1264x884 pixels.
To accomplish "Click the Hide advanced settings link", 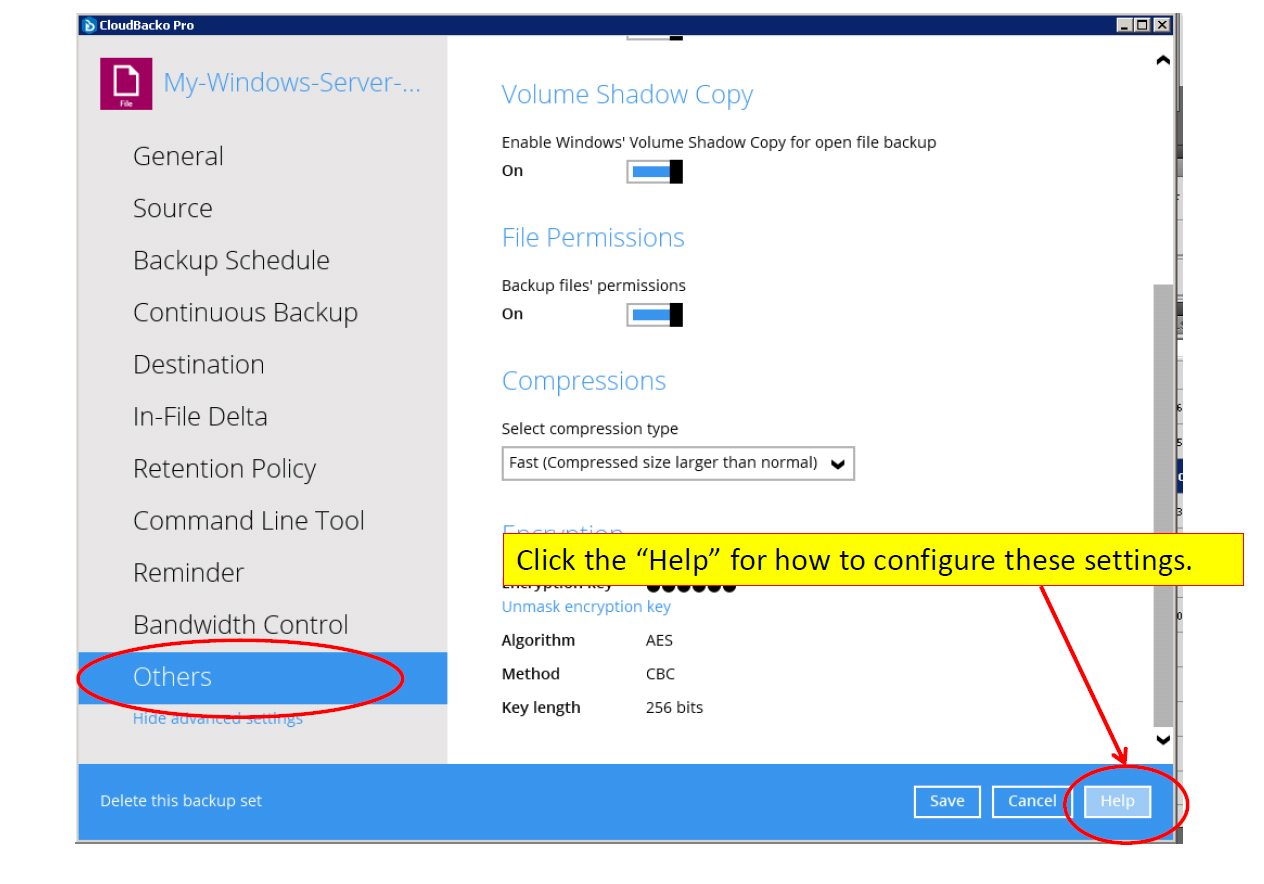I will (218, 718).
